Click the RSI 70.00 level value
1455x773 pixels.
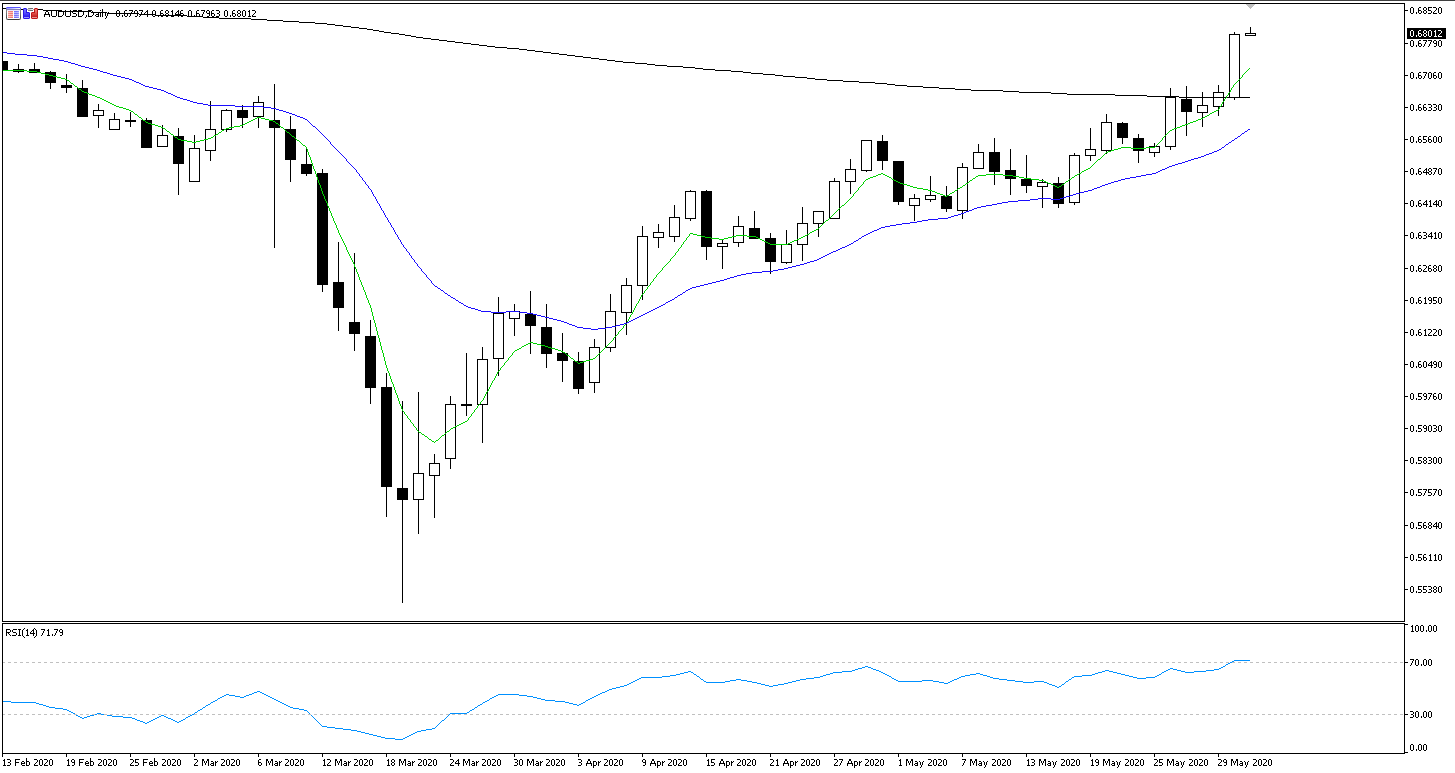1423,662
